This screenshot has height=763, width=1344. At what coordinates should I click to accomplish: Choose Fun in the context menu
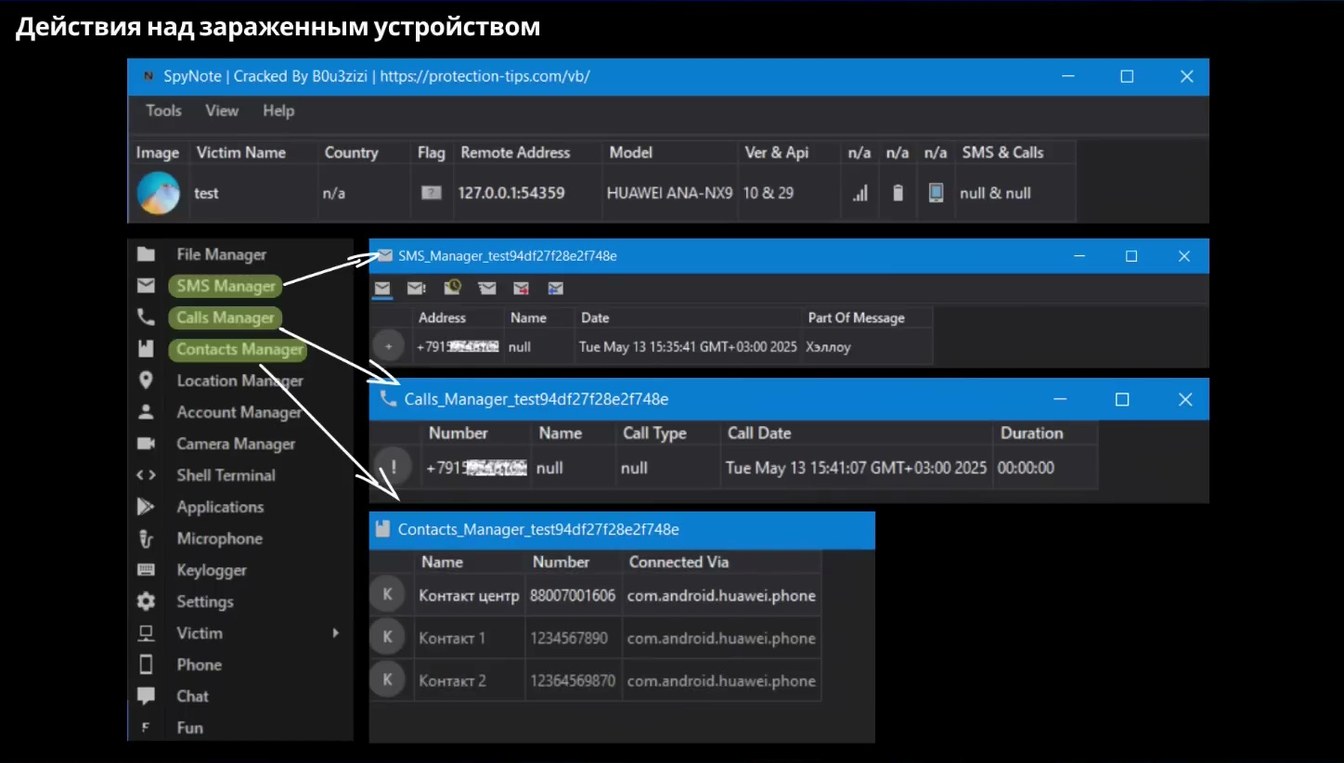point(190,728)
